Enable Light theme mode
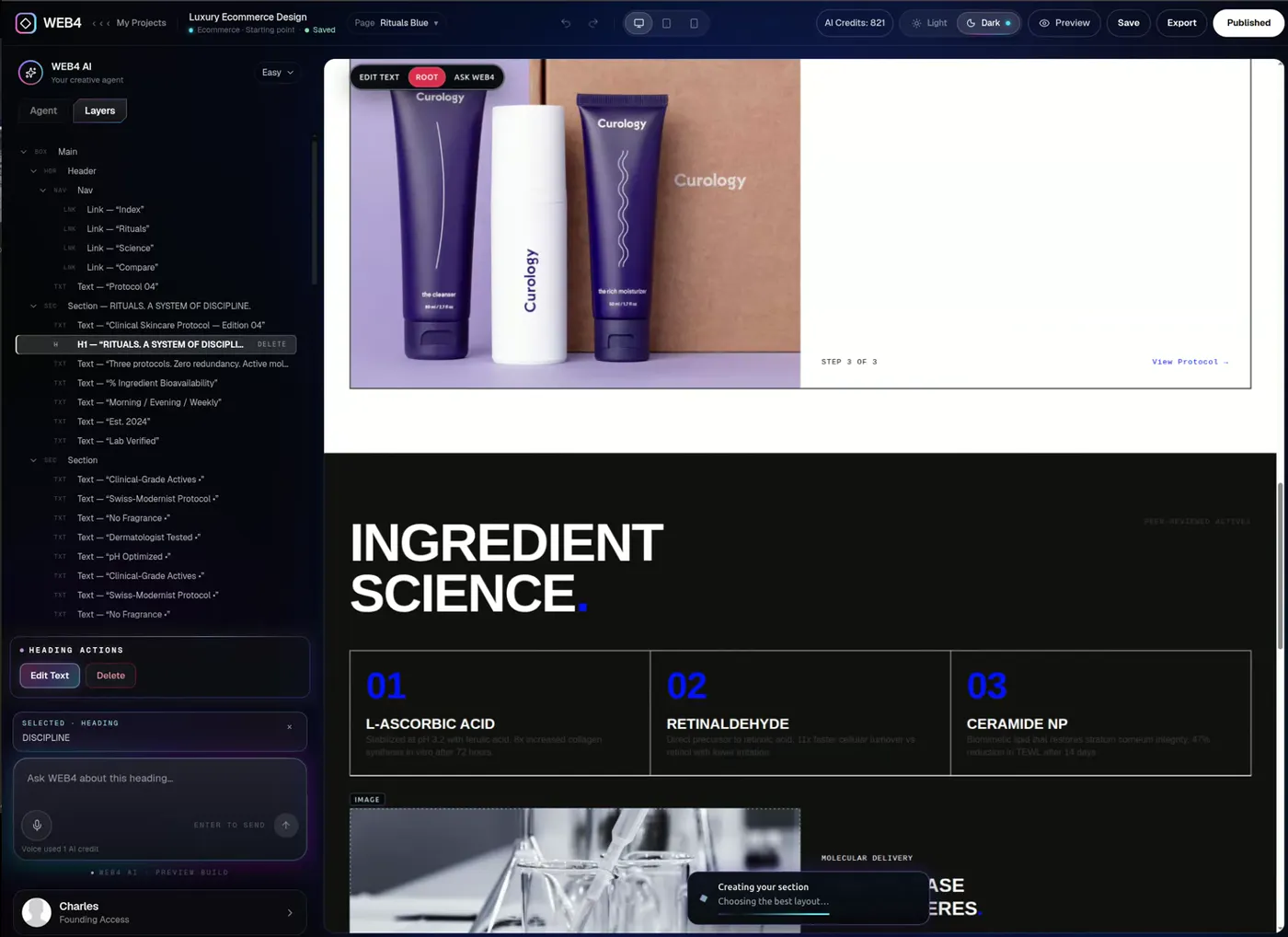The width and height of the screenshot is (1288, 937). (929, 23)
